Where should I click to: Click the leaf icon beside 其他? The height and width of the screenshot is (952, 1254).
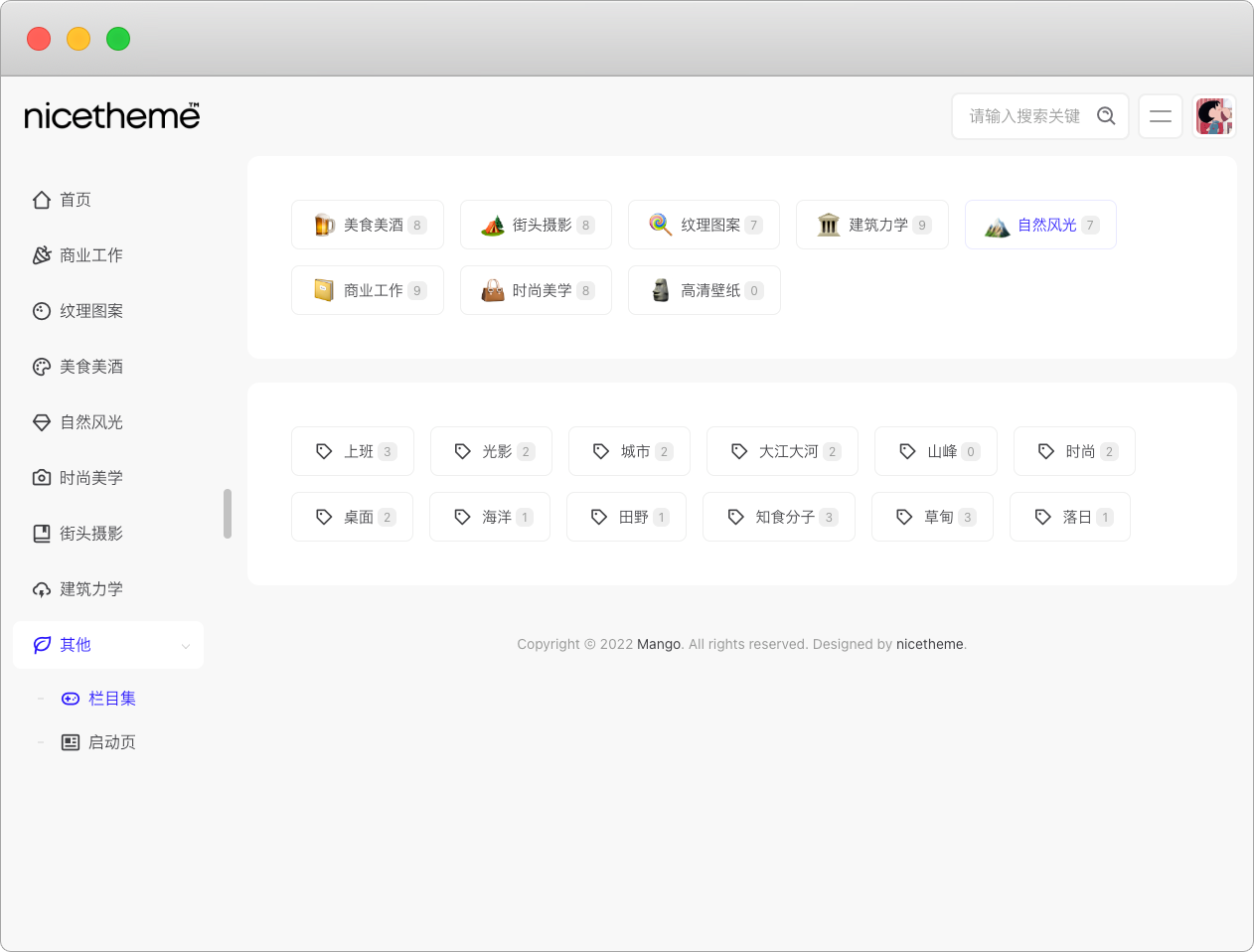tap(42, 645)
